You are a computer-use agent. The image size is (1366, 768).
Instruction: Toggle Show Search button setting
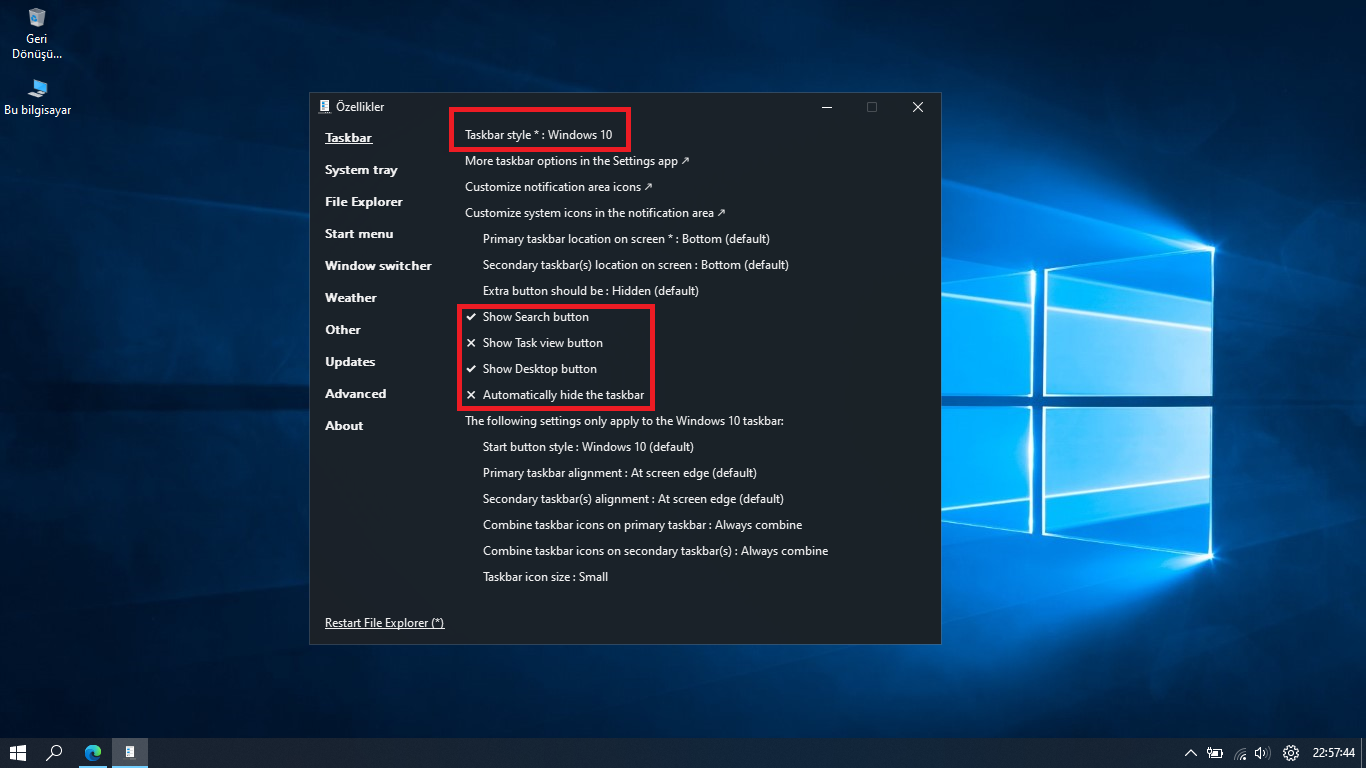(x=527, y=317)
